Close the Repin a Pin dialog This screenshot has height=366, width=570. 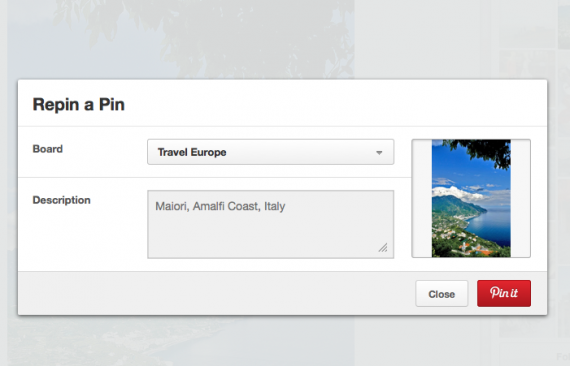point(442,294)
